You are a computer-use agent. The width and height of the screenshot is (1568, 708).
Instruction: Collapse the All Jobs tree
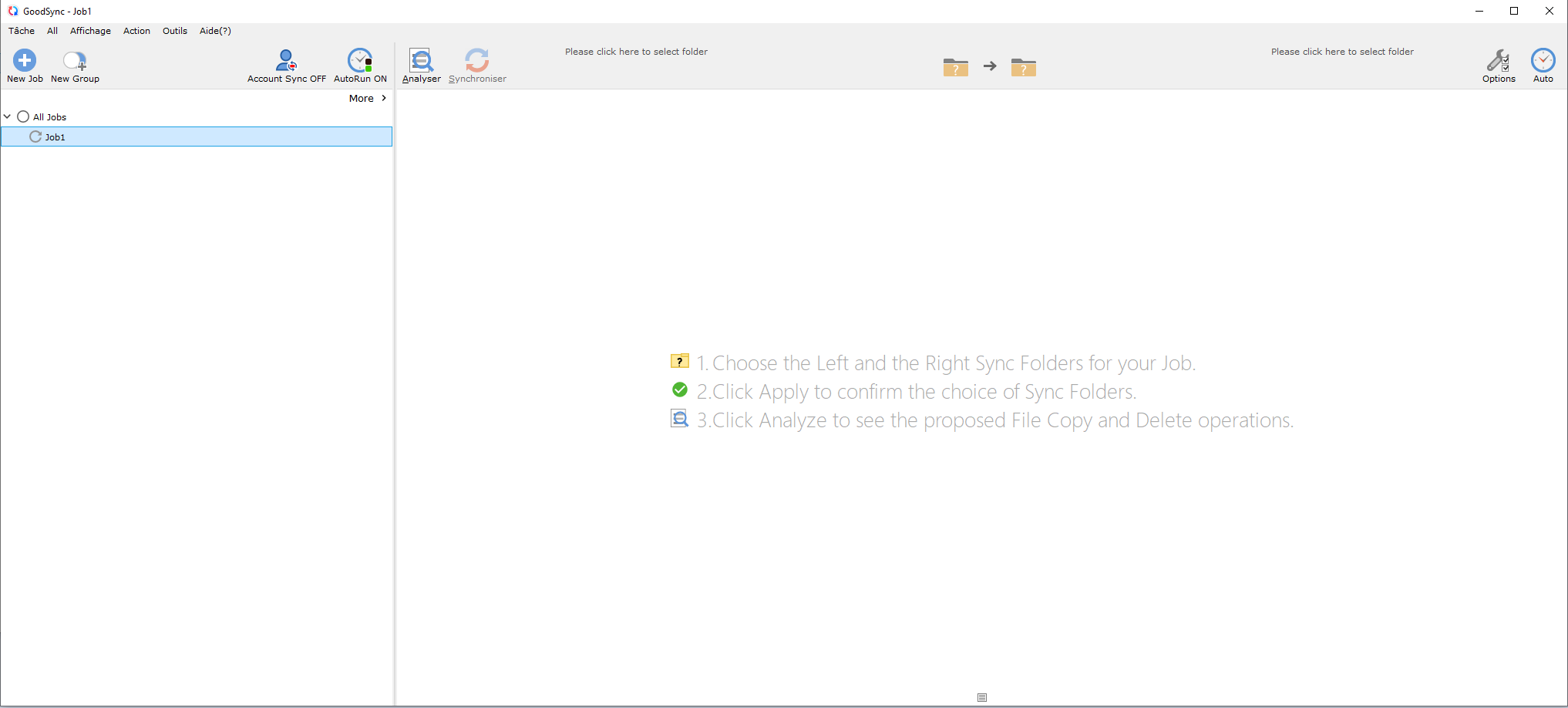[x=8, y=116]
